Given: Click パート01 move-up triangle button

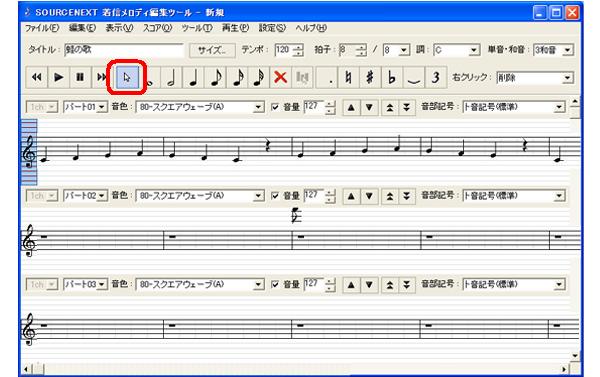Looking at the screenshot, I should (x=351, y=108).
